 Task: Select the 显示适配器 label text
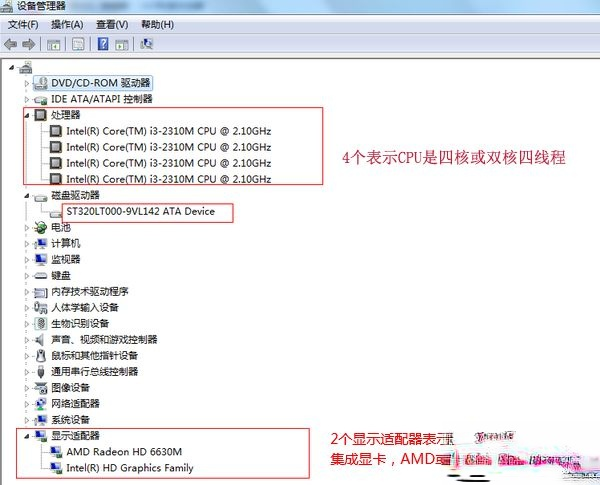(x=75, y=436)
